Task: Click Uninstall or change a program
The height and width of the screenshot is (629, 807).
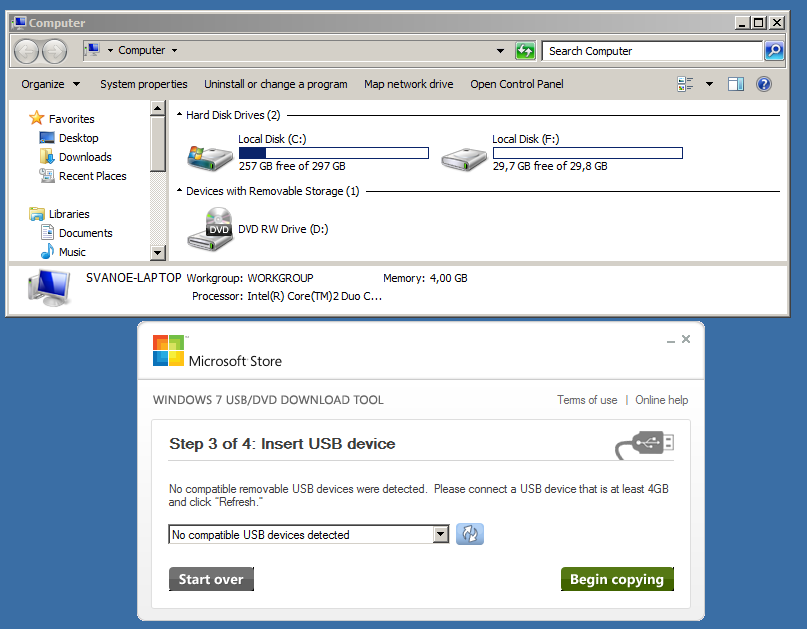Action: [x=276, y=84]
